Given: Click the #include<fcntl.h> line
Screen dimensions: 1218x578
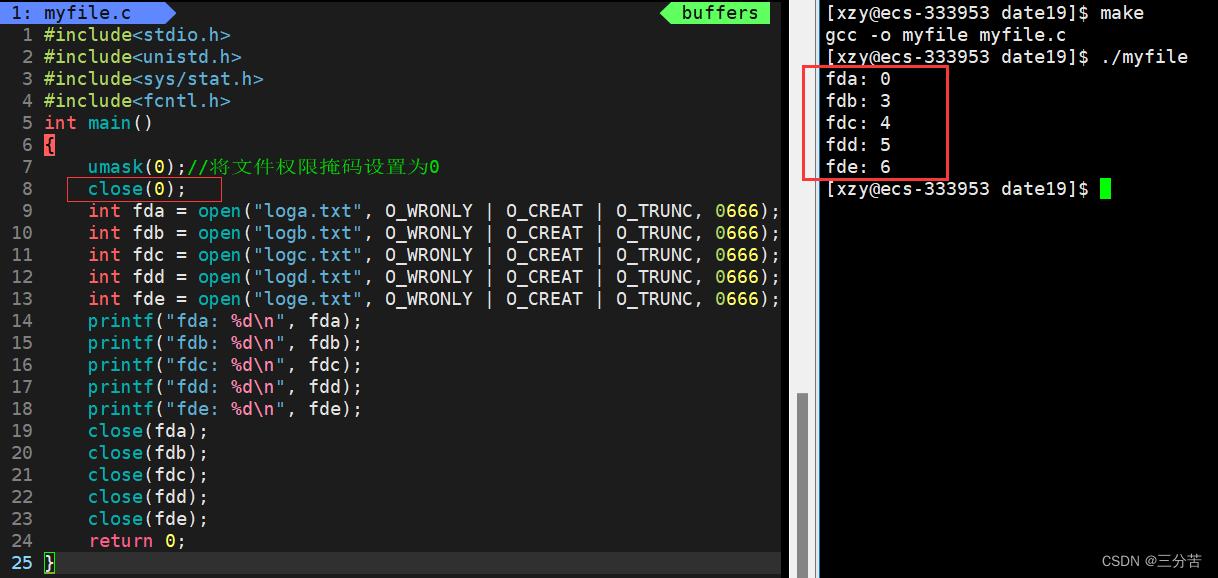Looking at the screenshot, I should coord(137,101).
